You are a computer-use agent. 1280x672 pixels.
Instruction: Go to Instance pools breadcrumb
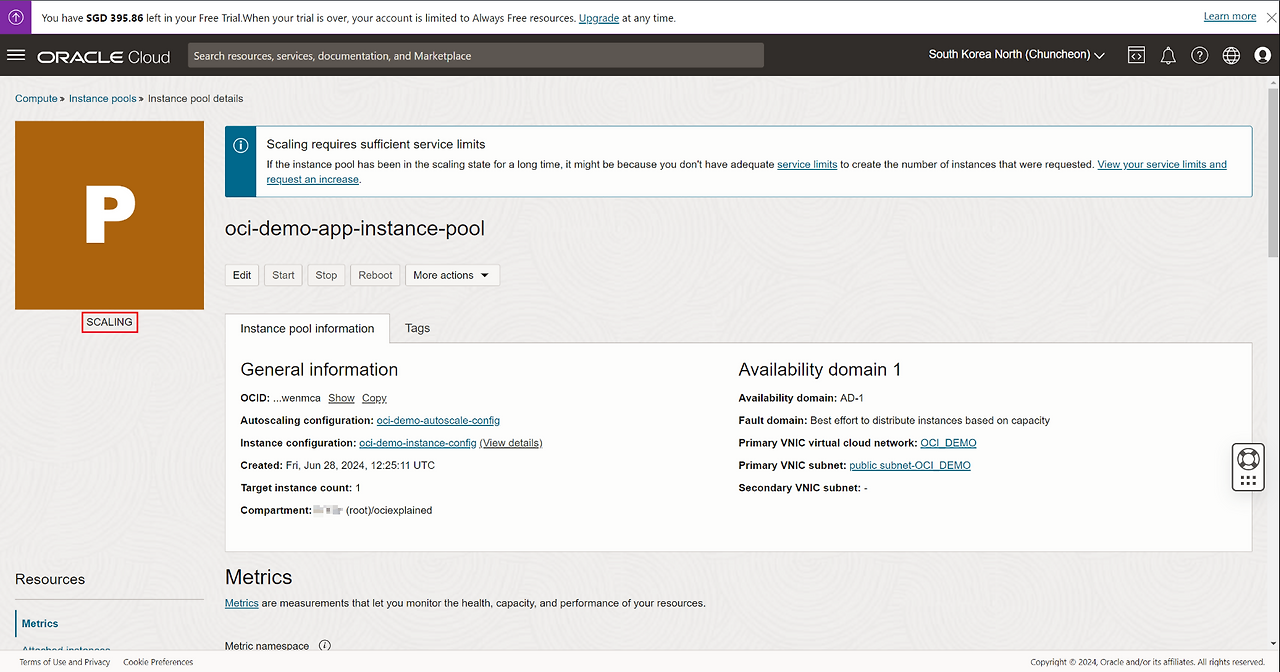pos(102,99)
